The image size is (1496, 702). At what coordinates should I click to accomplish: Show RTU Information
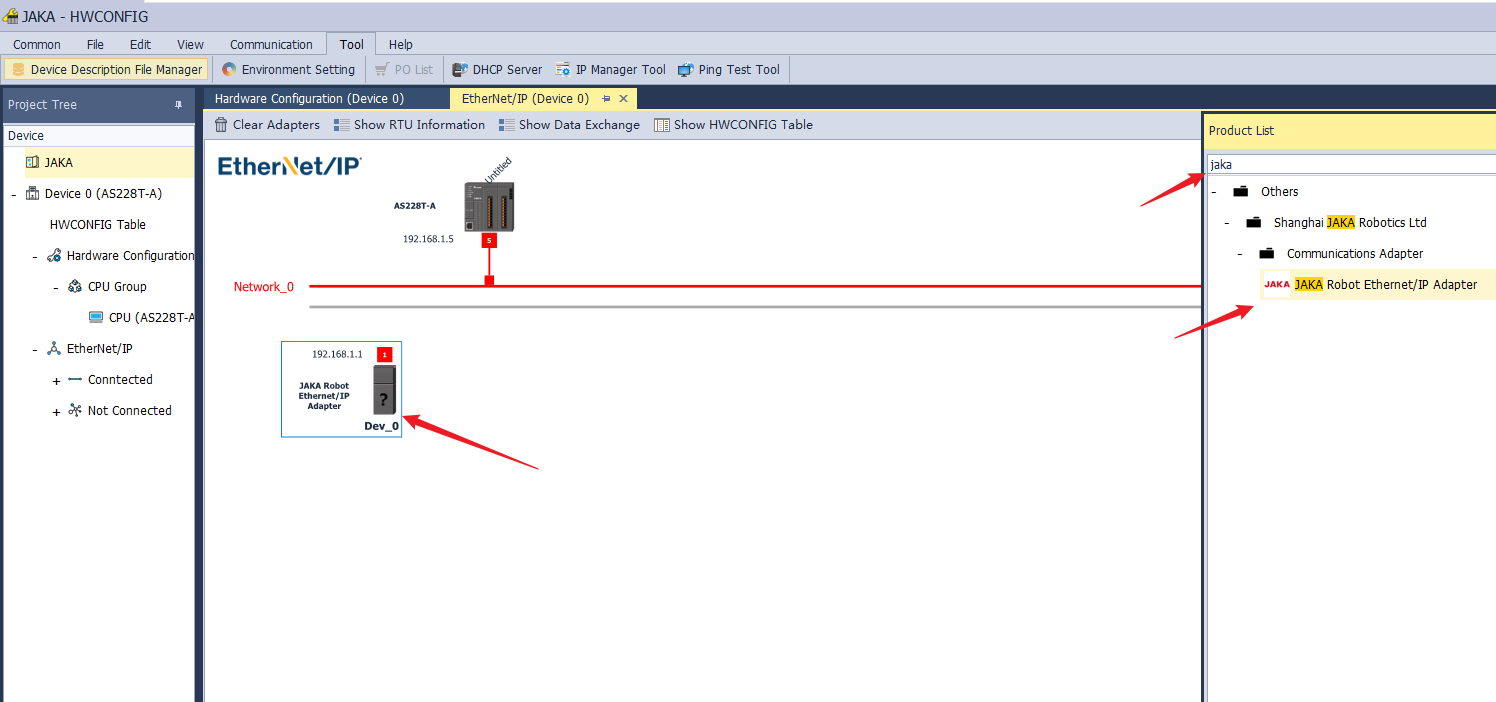coord(408,125)
